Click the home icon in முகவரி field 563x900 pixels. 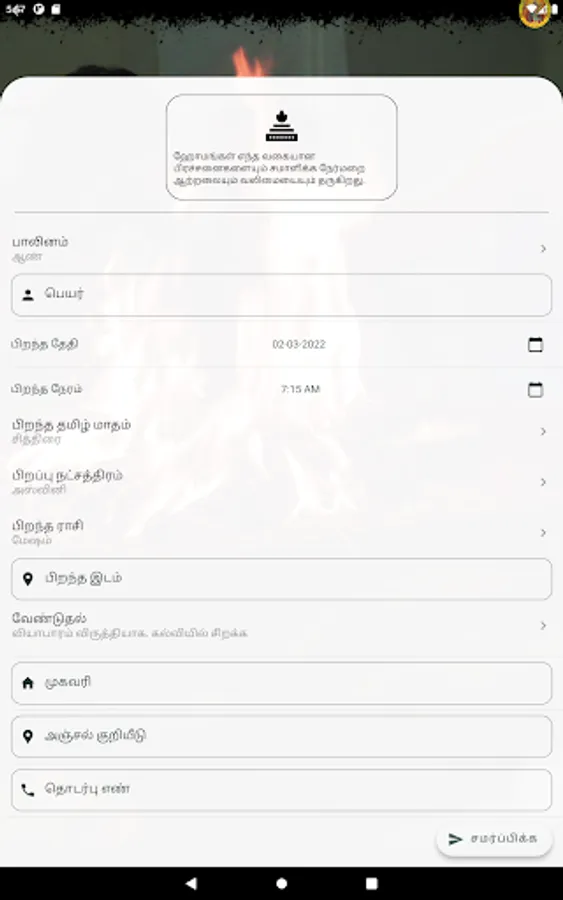[x=28, y=683]
